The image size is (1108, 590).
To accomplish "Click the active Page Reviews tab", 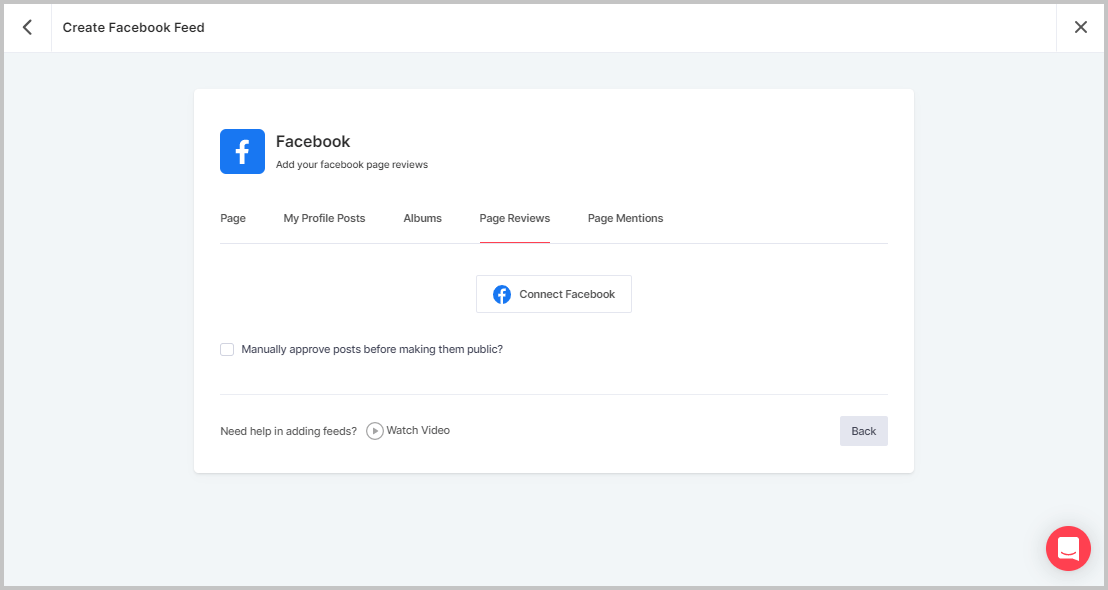I will coord(514,218).
